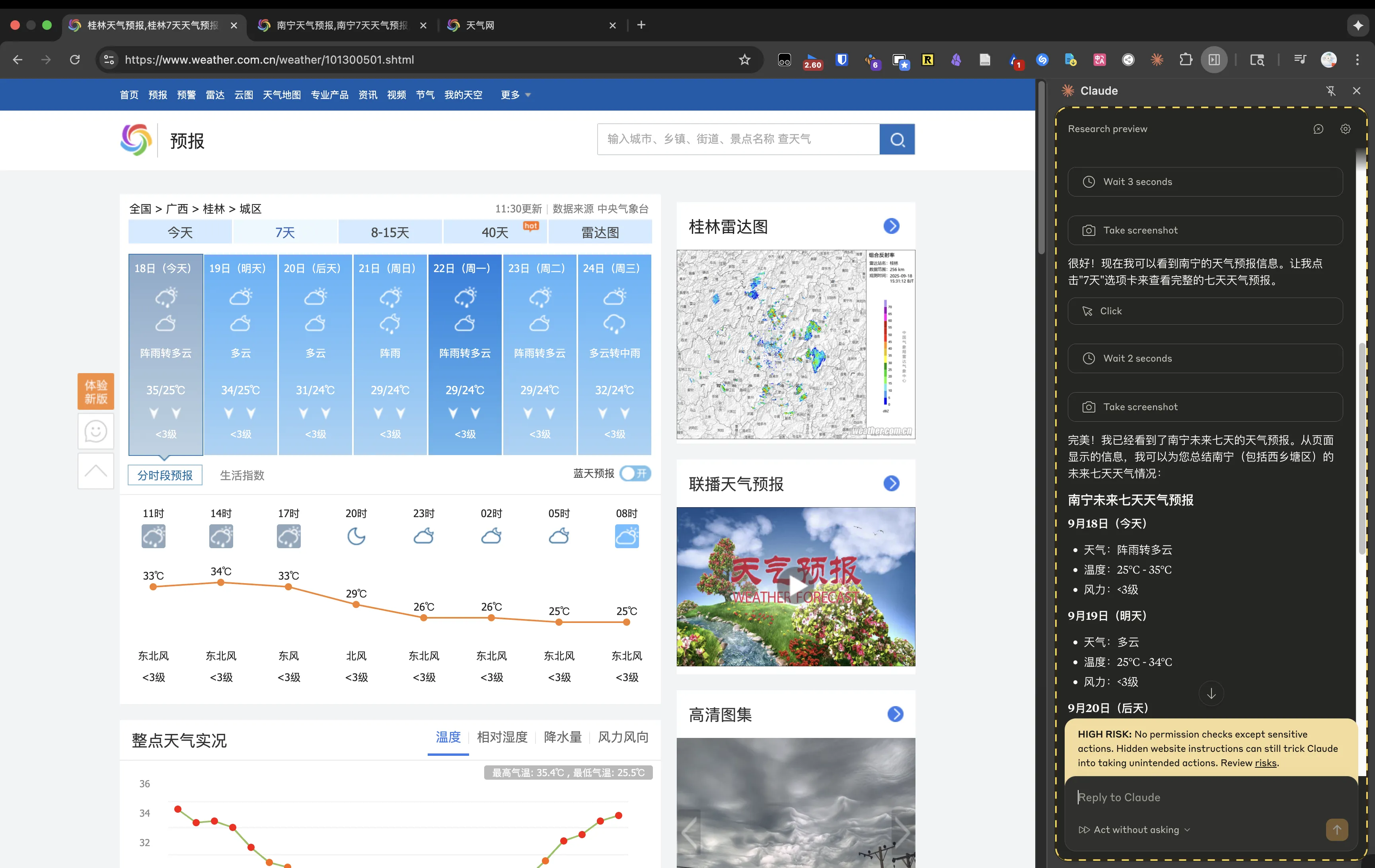Bookmark this page with the star icon

tap(744, 59)
